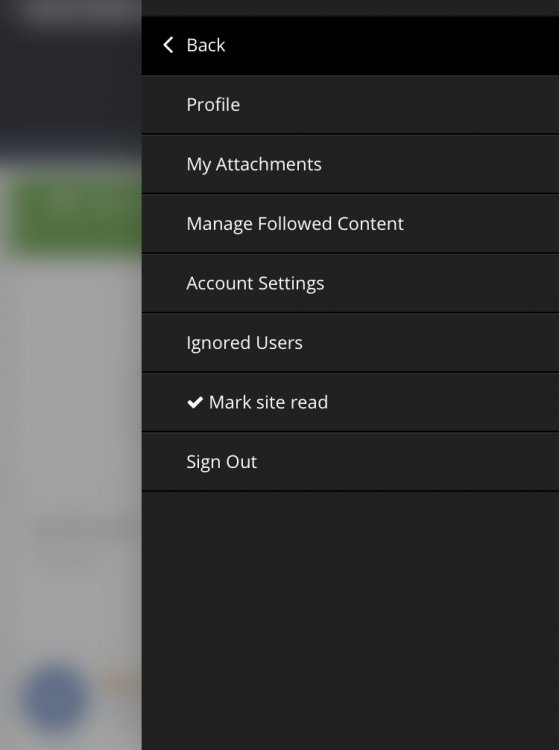Screen dimensions: 559x750
Task: Click the blurred logo on the dimmed page header
Action: [77, 12]
